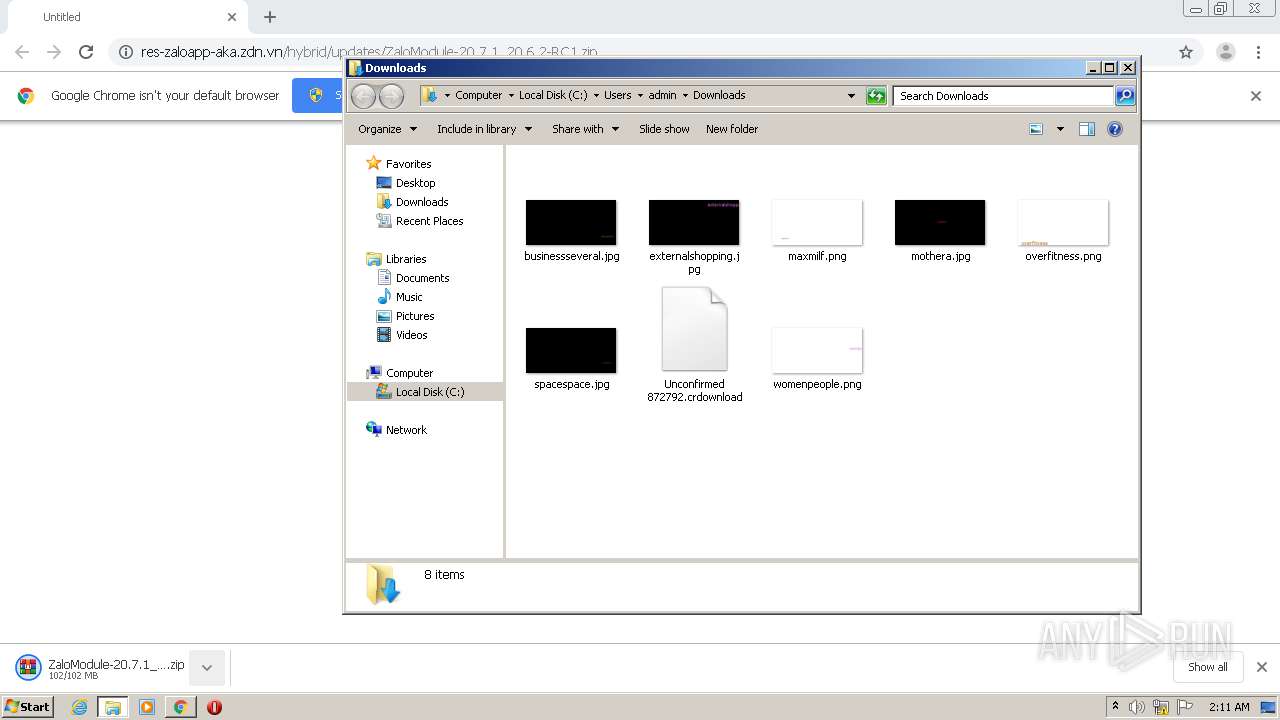Click Show all downloads button
This screenshot has height=720, width=1280.
pyautogui.click(x=1208, y=667)
